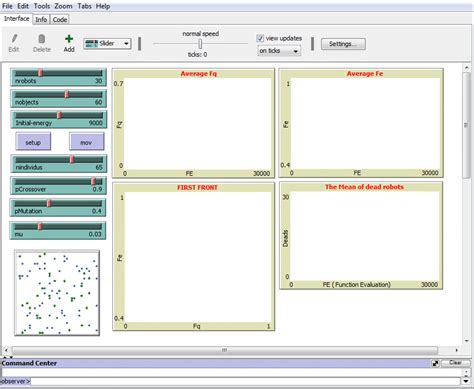The image size is (474, 389).
Task: Switch to the Info tab
Action: click(x=41, y=20)
